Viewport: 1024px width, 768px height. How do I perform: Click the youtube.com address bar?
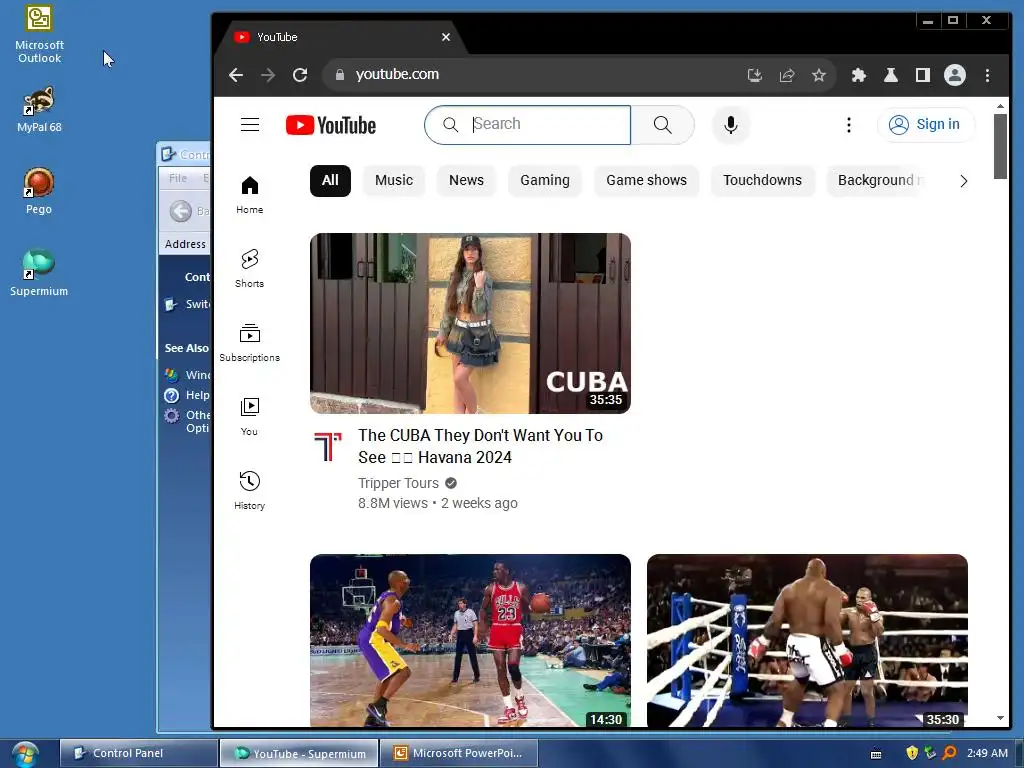coord(536,75)
